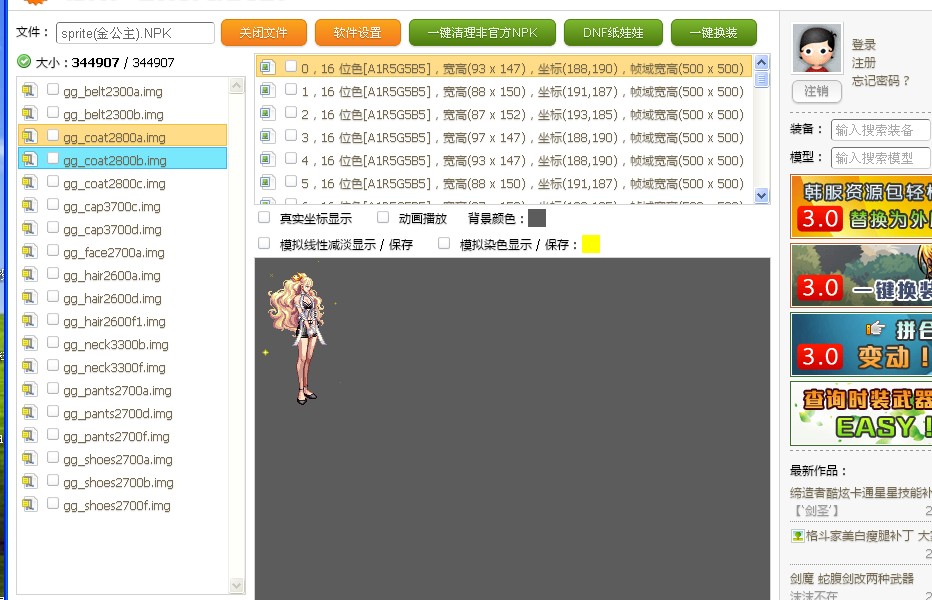Screen dimensions: 932x600
Task: Open 软件设置 settings button
Action: point(358,33)
